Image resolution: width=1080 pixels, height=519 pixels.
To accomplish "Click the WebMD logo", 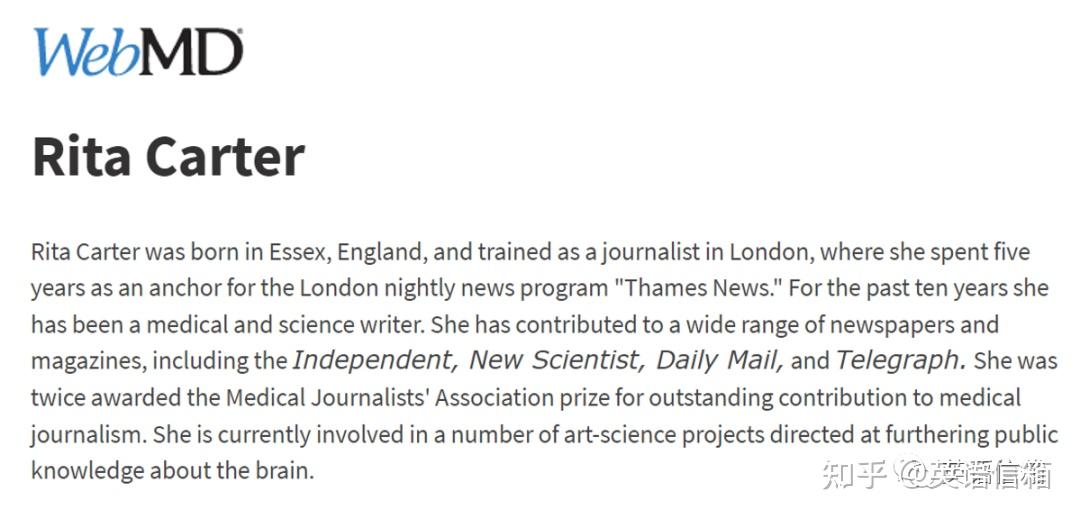I will (138, 52).
